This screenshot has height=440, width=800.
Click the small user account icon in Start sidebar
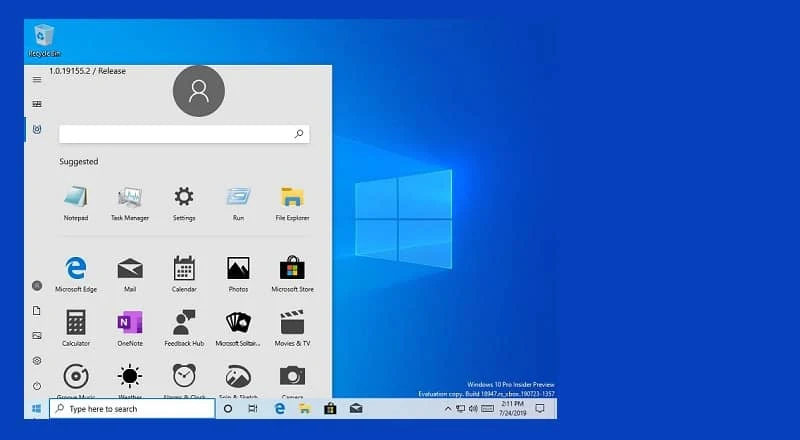[37, 285]
